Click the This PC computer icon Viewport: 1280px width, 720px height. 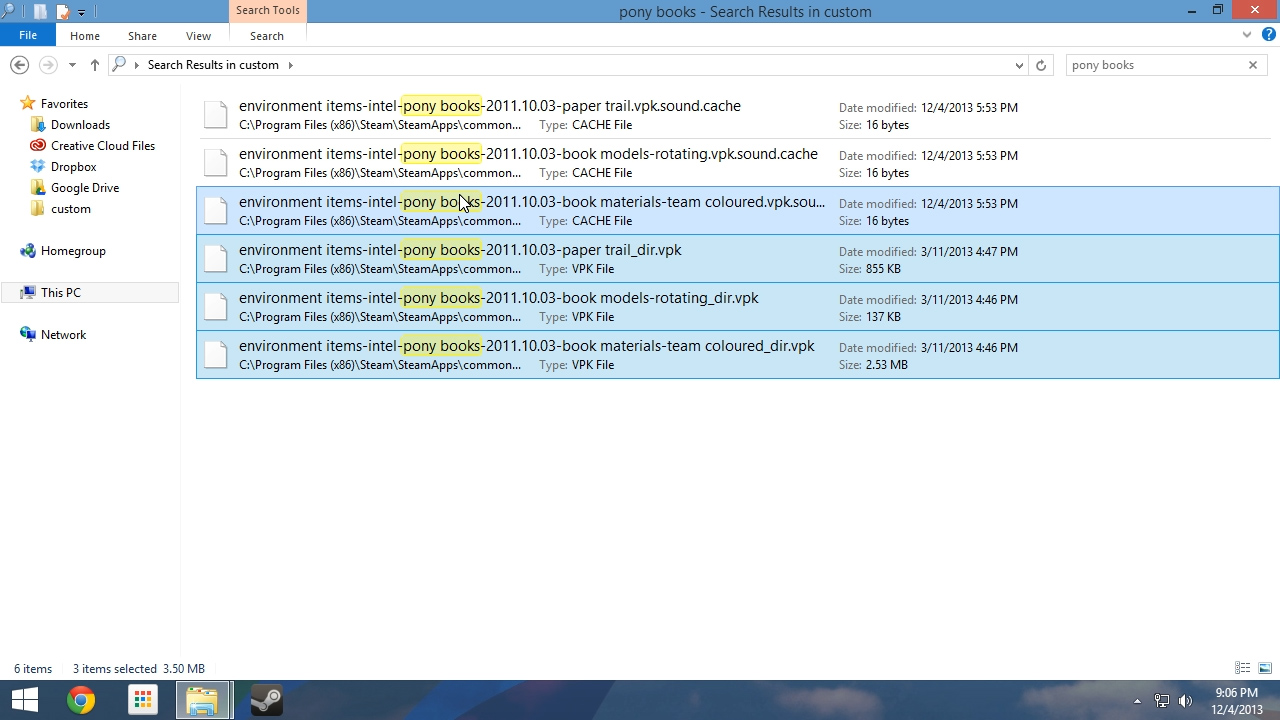(28, 293)
